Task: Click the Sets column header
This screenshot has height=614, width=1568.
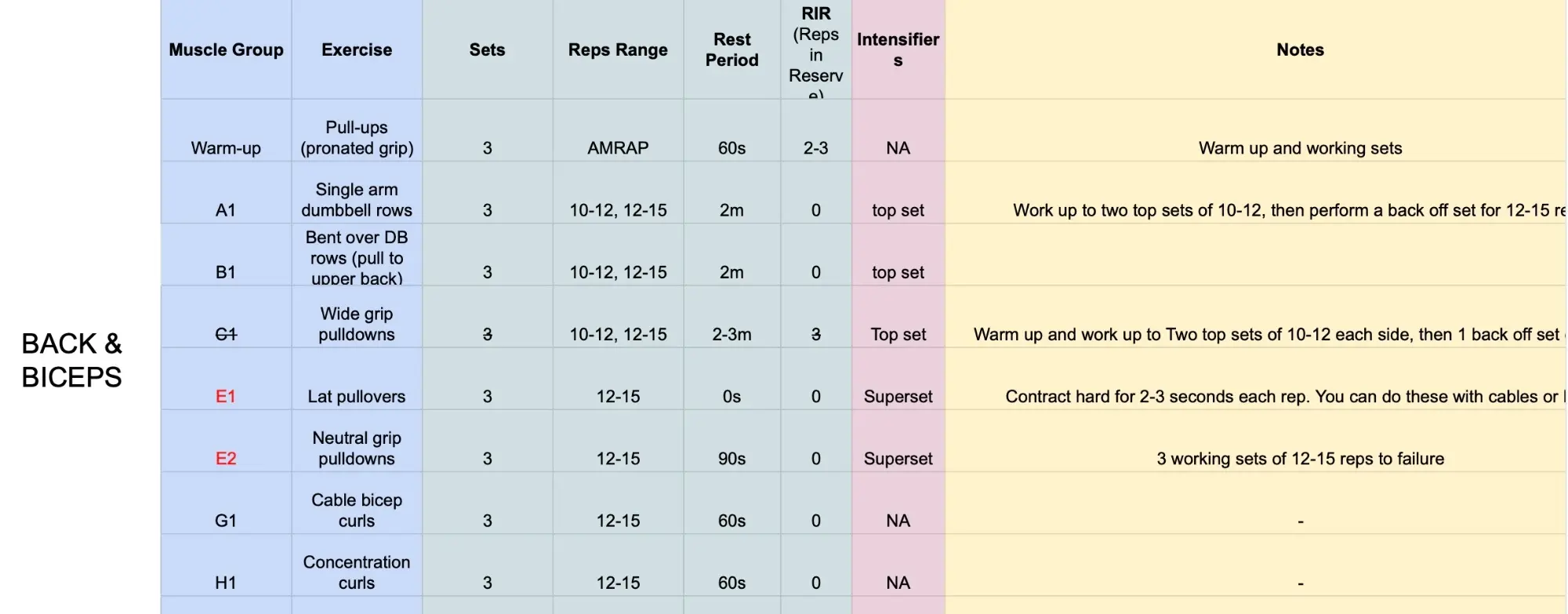Action: click(x=487, y=49)
